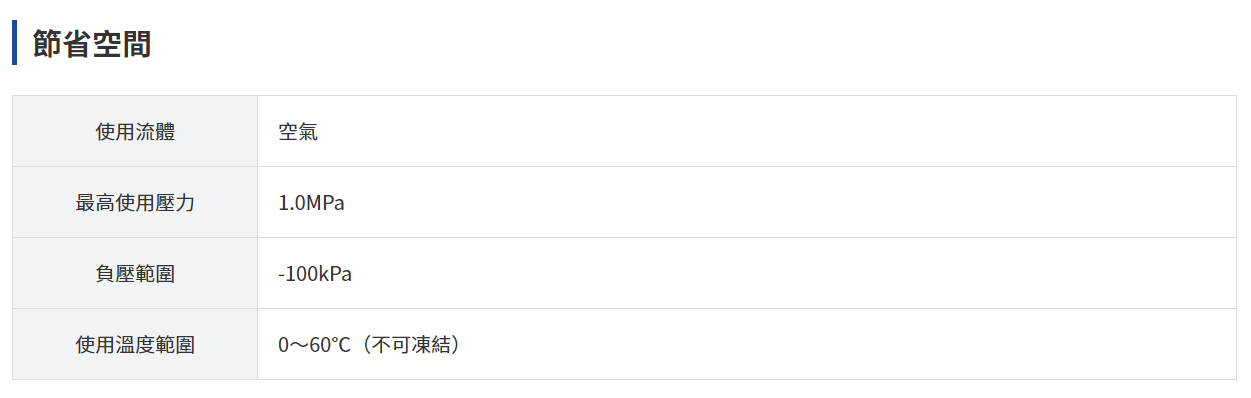Select the 使用溫度範圍 label cell
Viewport: 1251px width, 398px height.
(x=135, y=344)
